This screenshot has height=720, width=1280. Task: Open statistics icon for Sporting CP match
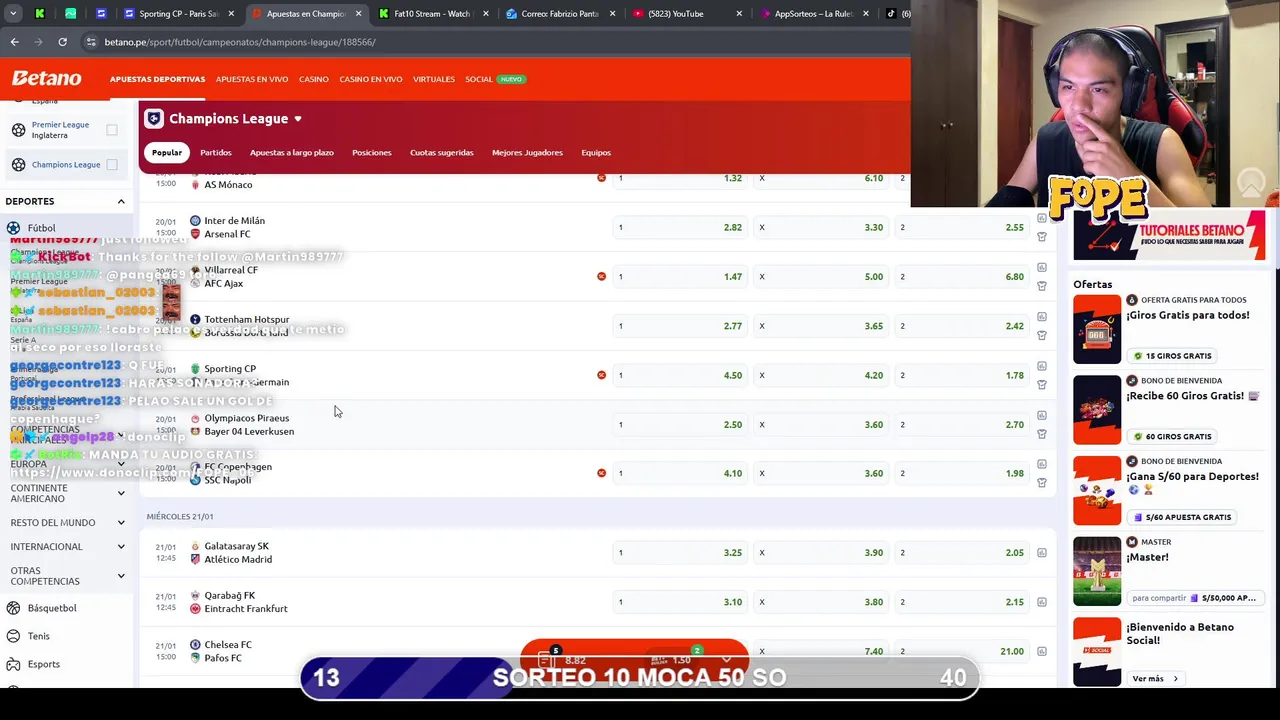click(1041, 366)
